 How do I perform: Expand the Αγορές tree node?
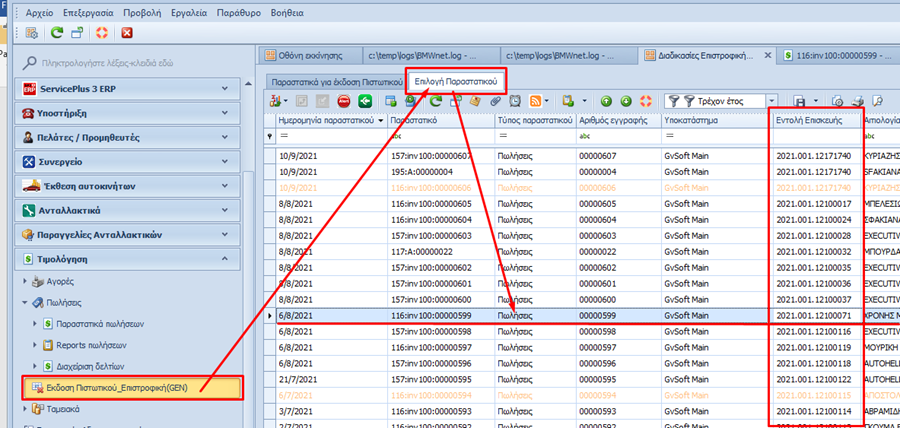coord(26,281)
